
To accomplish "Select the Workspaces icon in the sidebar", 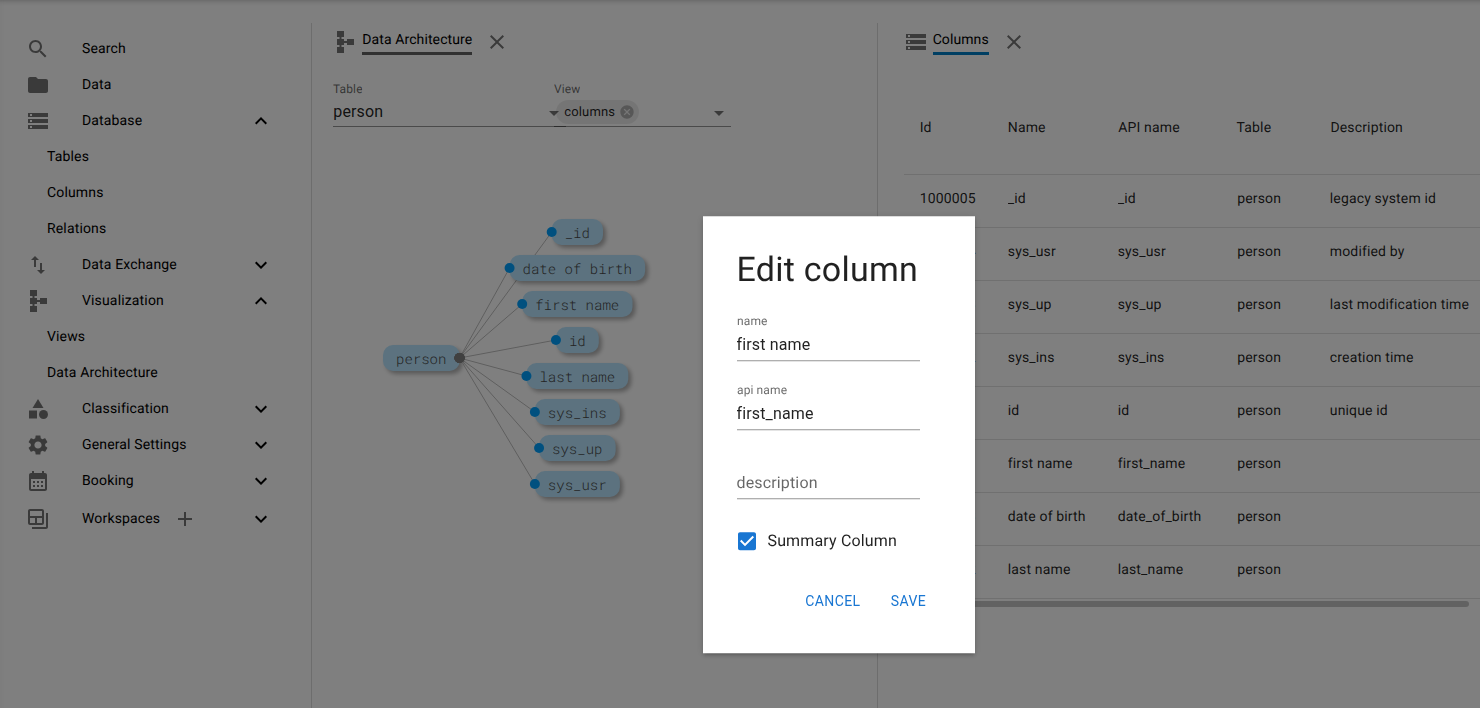I will (x=37, y=518).
